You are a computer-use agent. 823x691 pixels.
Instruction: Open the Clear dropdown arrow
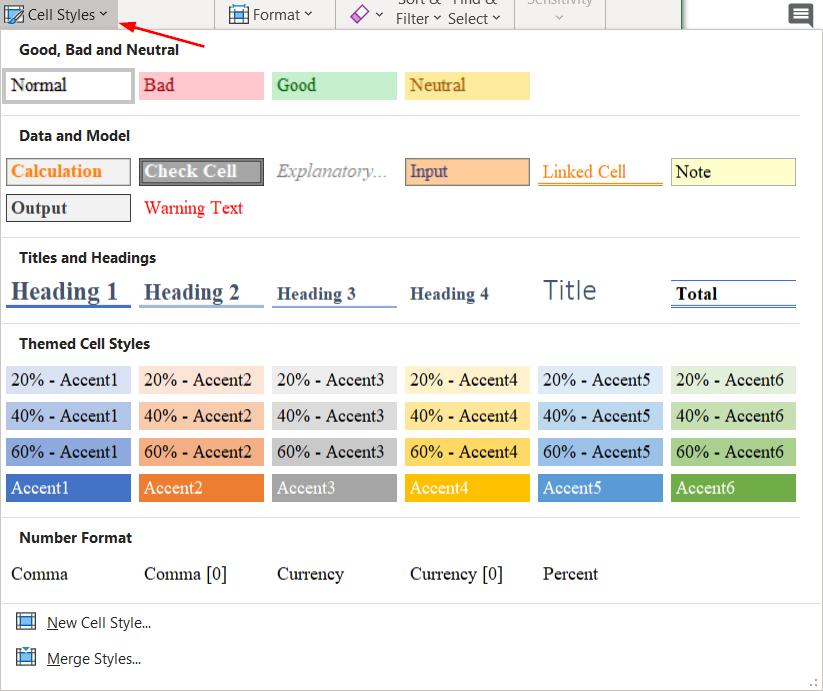coord(380,15)
